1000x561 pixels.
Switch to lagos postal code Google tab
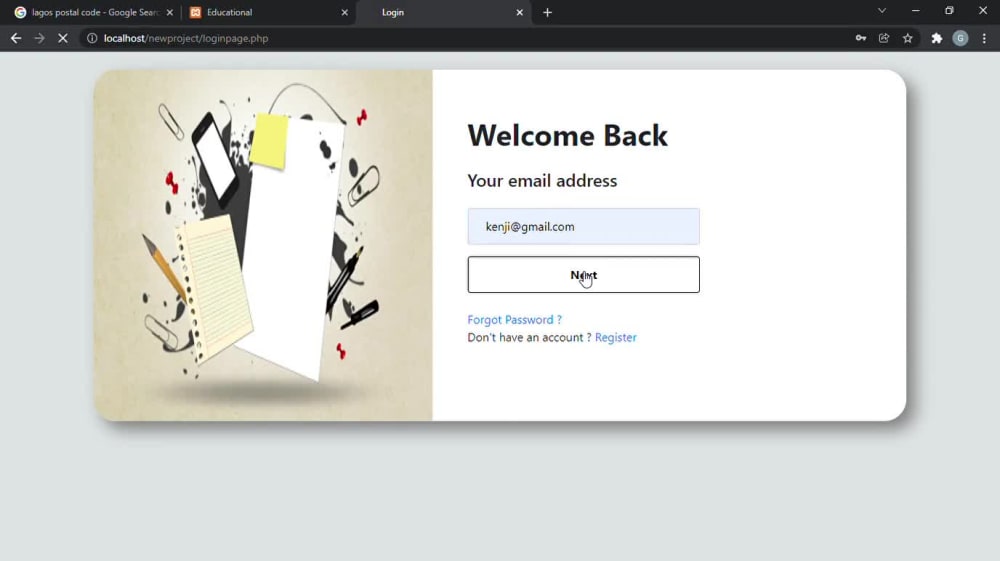[94, 12]
